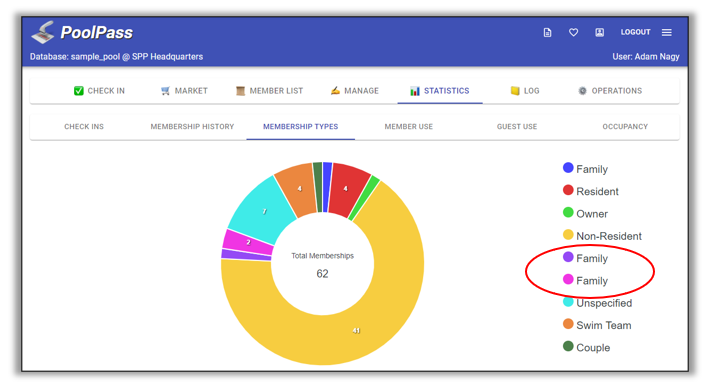Viewport: 708px width, 387px height.
Task: Click the PoolPass logo icon
Action: point(43,33)
